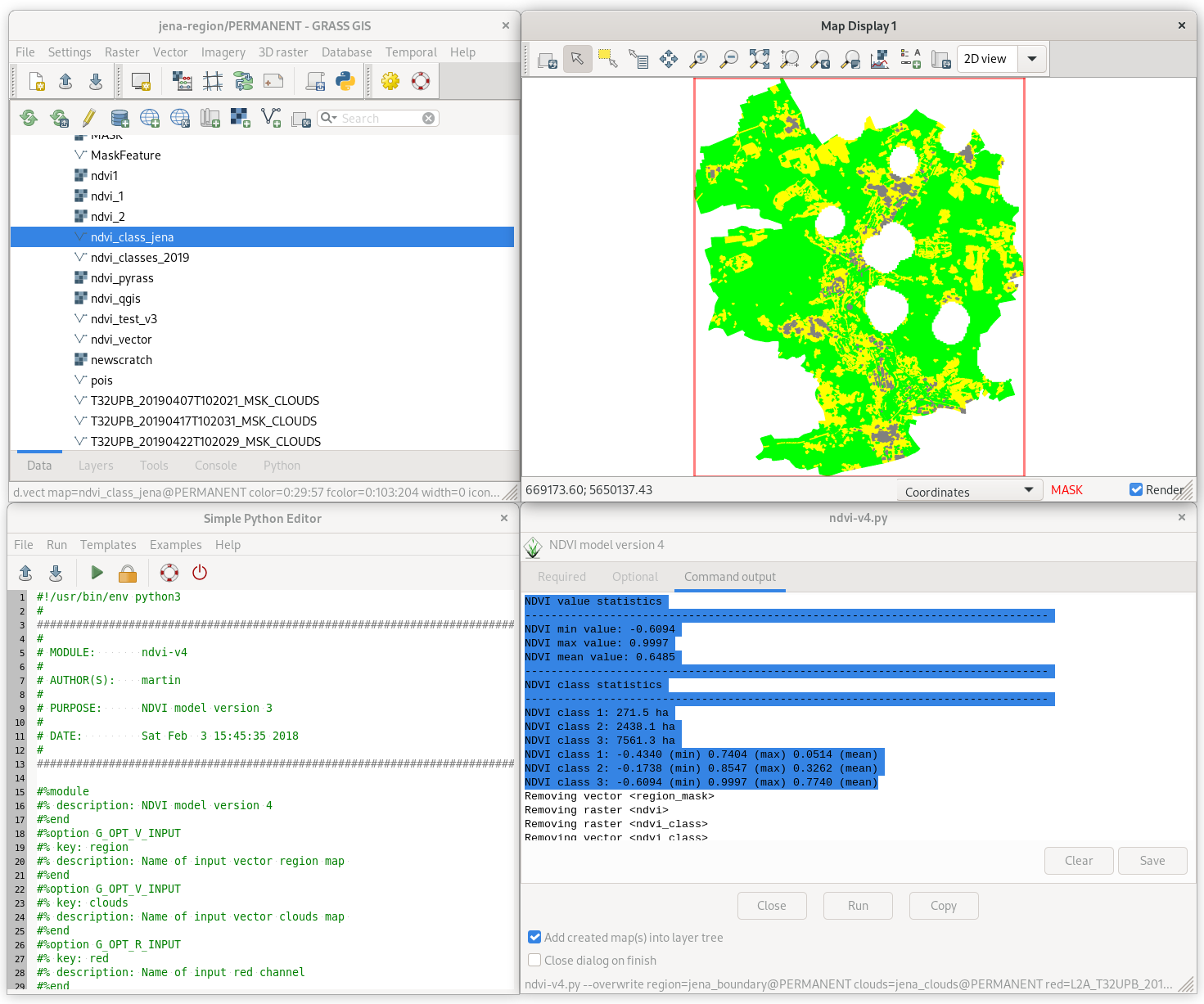This screenshot has width=1204, height=1004.
Task: Open analyze map tools icon
Action: pyautogui.click(x=880, y=59)
